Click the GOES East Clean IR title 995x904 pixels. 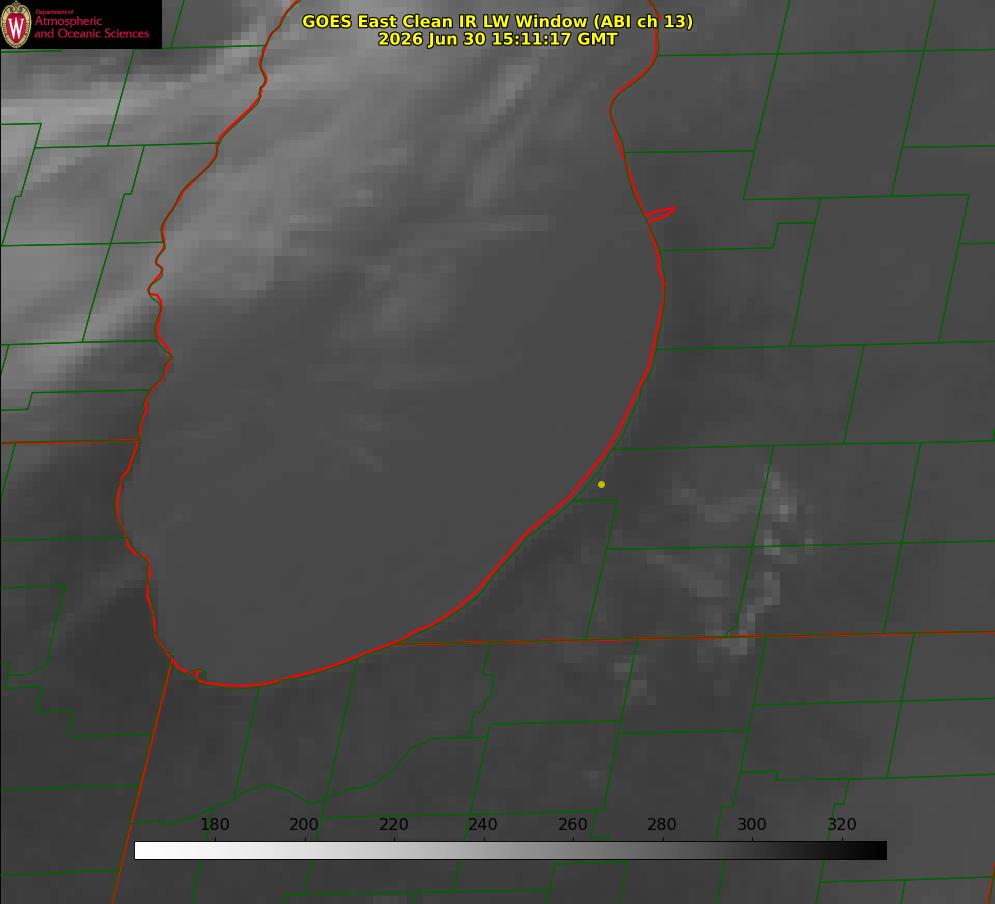click(x=497, y=21)
